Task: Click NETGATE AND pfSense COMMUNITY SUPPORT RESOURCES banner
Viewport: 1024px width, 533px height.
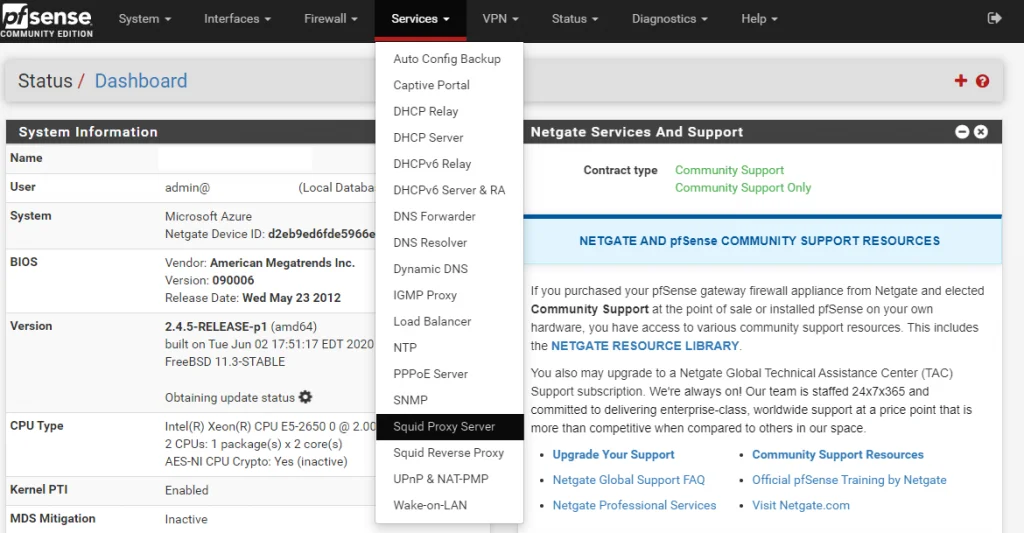Action: click(762, 240)
